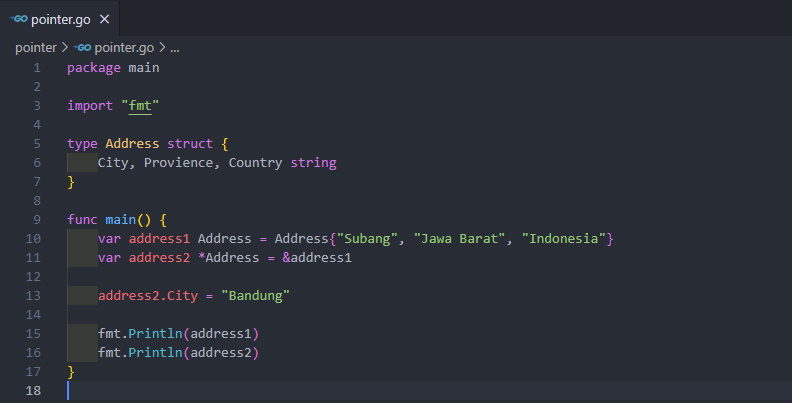The width and height of the screenshot is (792, 403).
Task: Click the Go file icon on tab
Action: point(19,19)
